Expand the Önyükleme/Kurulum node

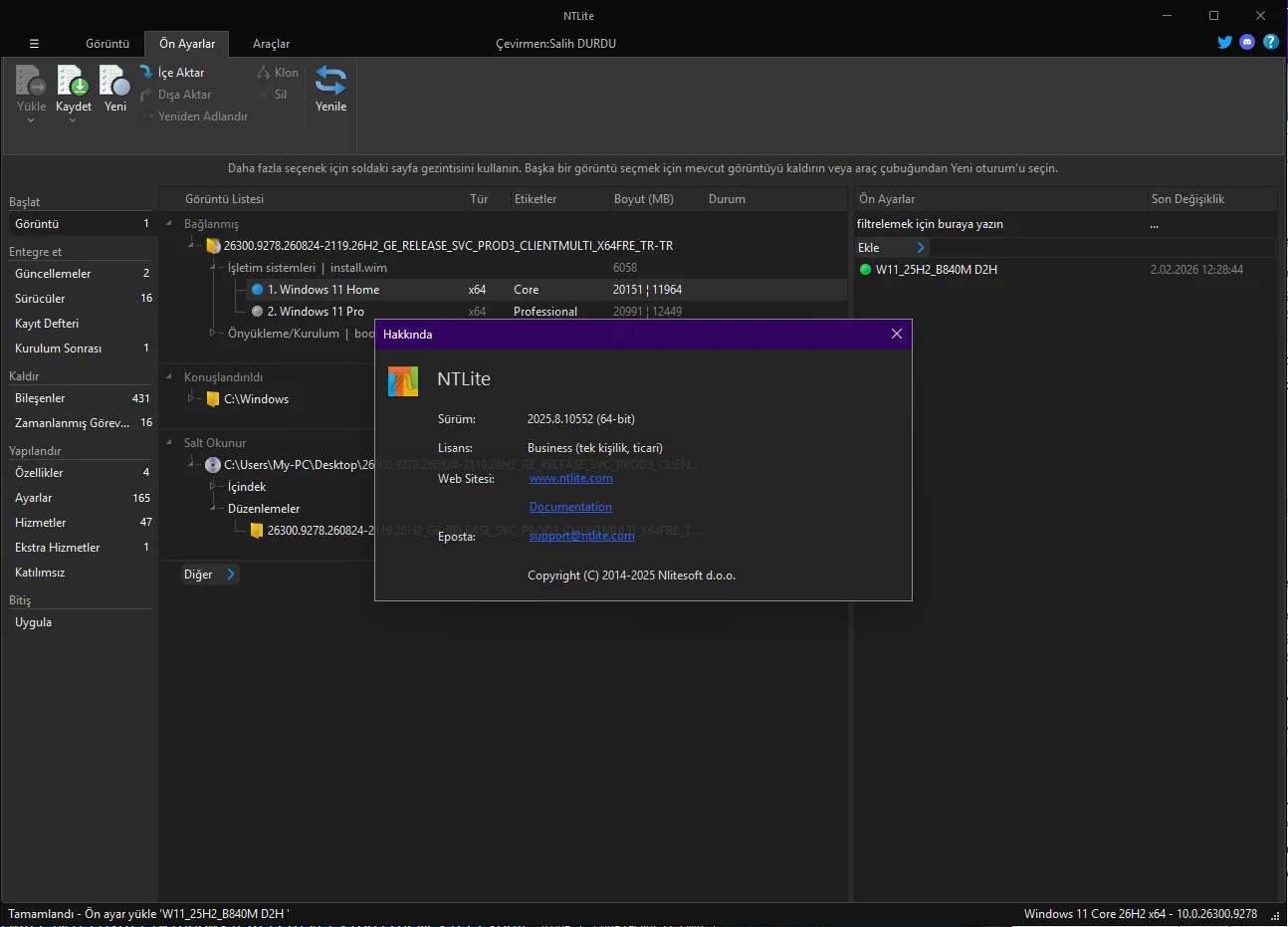click(x=213, y=334)
